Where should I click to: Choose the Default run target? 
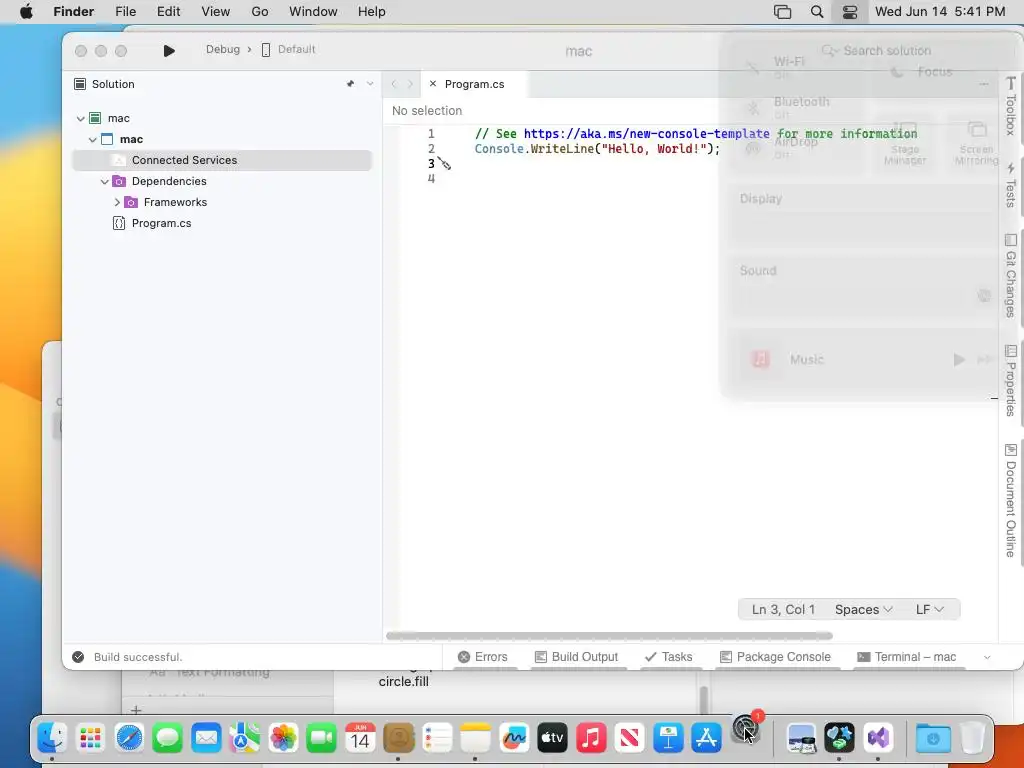pyautogui.click(x=288, y=49)
